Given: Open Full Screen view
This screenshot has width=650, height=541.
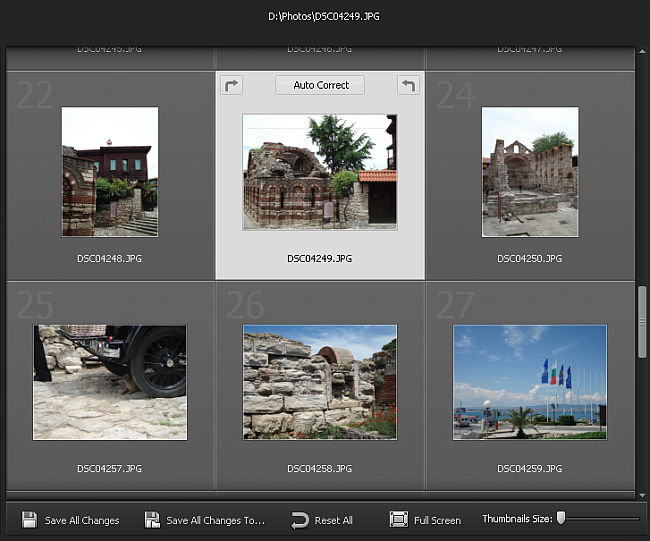Looking at the screenshot, I should pyautogui.click(x=437, y=520).
